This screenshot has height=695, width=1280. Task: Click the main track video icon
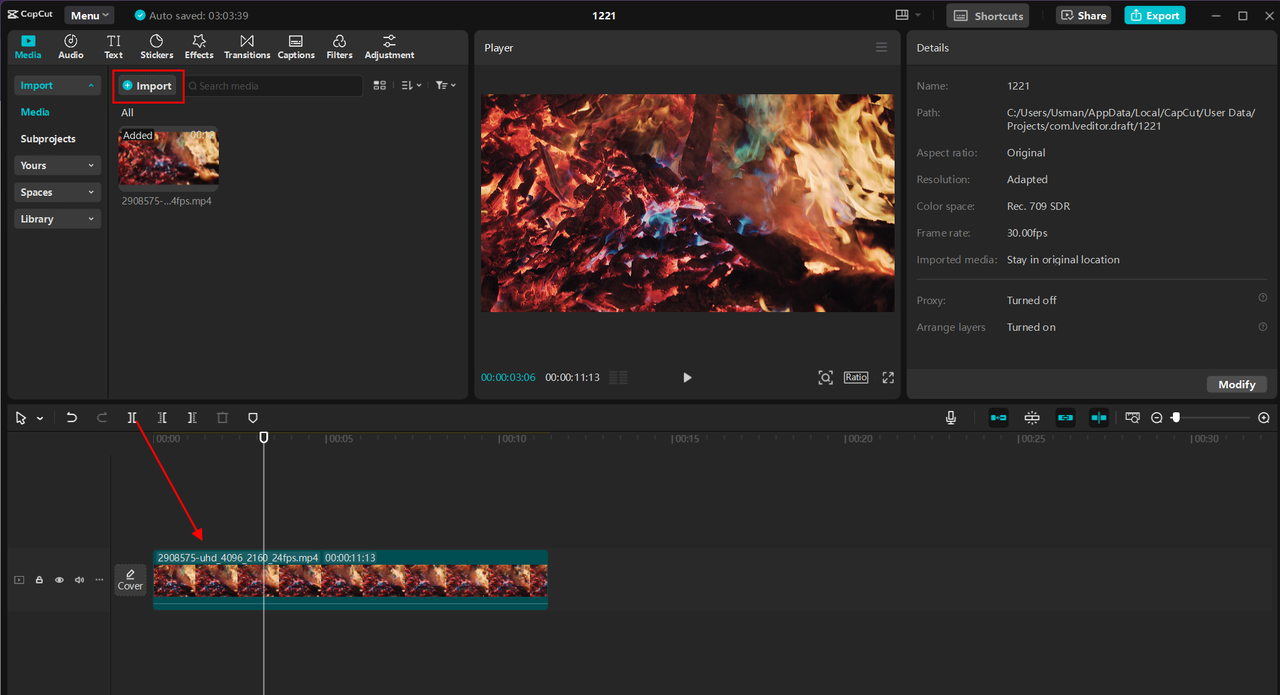pos(19,580)
